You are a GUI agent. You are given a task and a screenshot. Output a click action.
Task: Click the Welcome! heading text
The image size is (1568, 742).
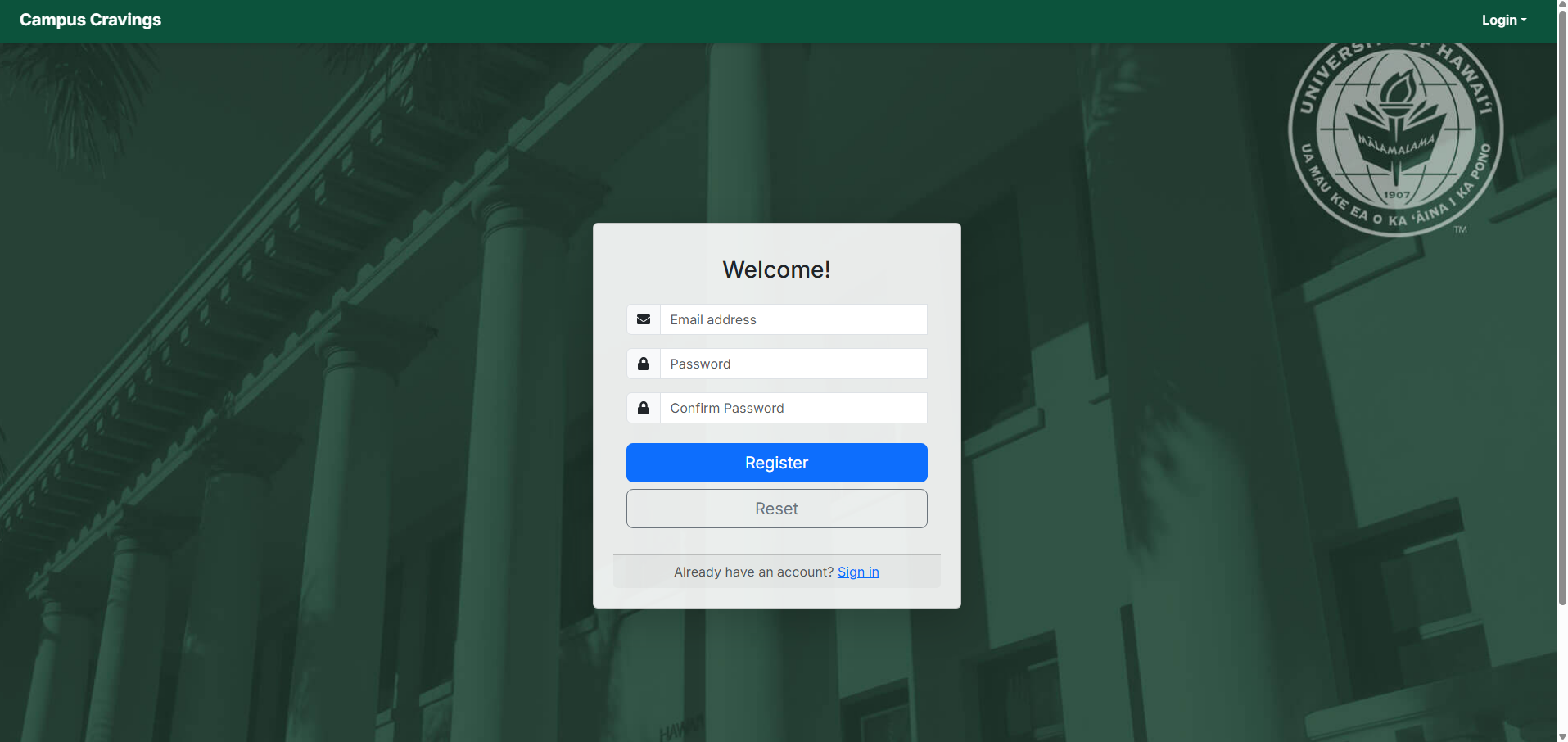(x=776, y=269)
